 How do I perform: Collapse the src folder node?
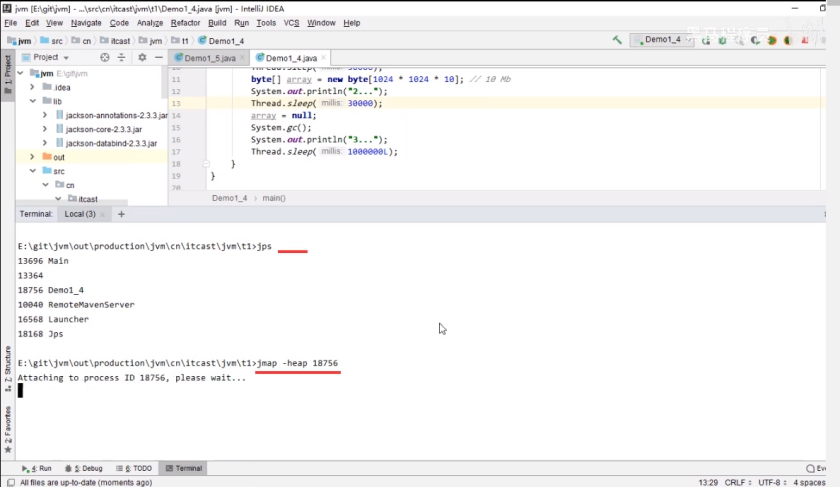pyautogui.click(x=32, y=171)
